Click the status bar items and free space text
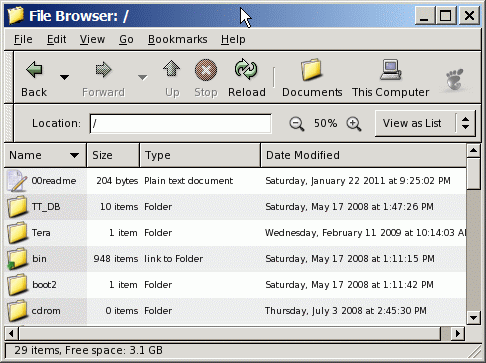This screenshot has height=363, width=486. [x=89, y=350]
